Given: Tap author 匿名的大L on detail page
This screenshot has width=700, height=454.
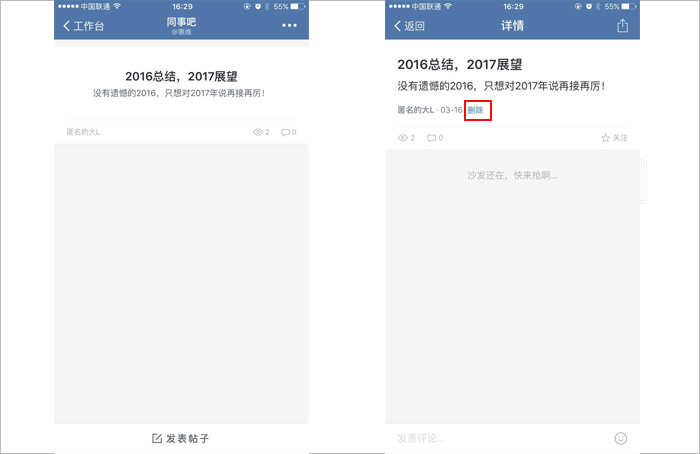Looking at the screenshot, I should (416, 110).
